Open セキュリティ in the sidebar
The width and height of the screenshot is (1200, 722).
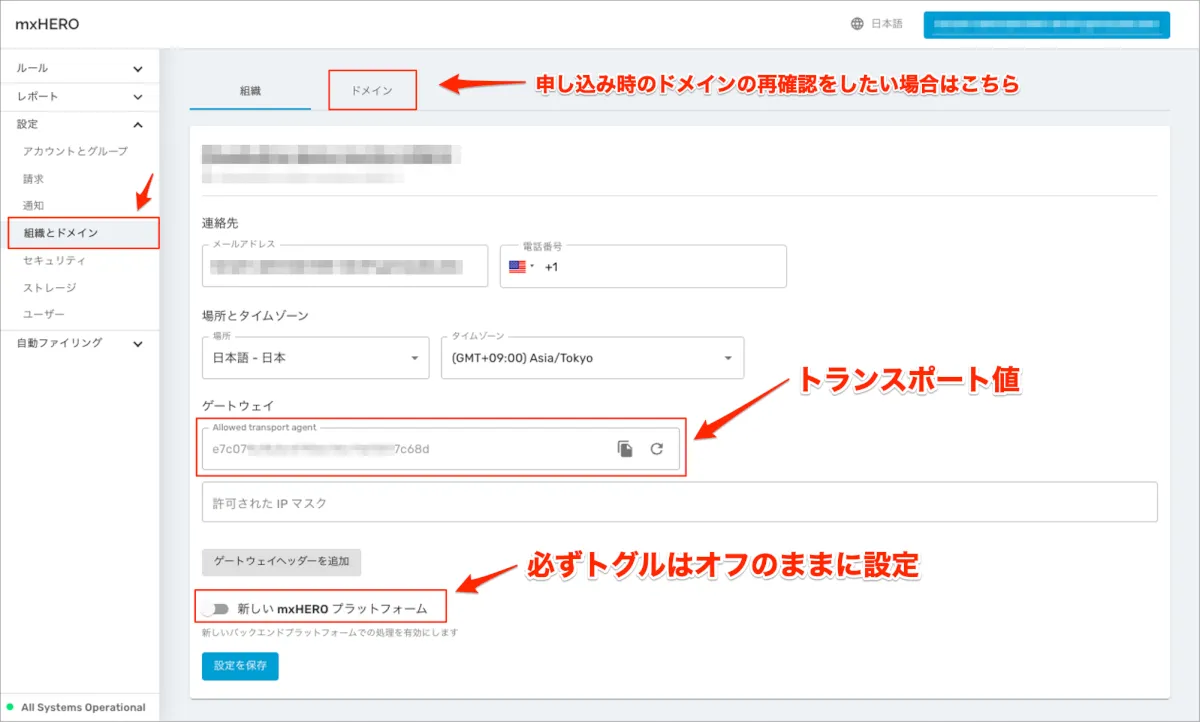[54, 261]
